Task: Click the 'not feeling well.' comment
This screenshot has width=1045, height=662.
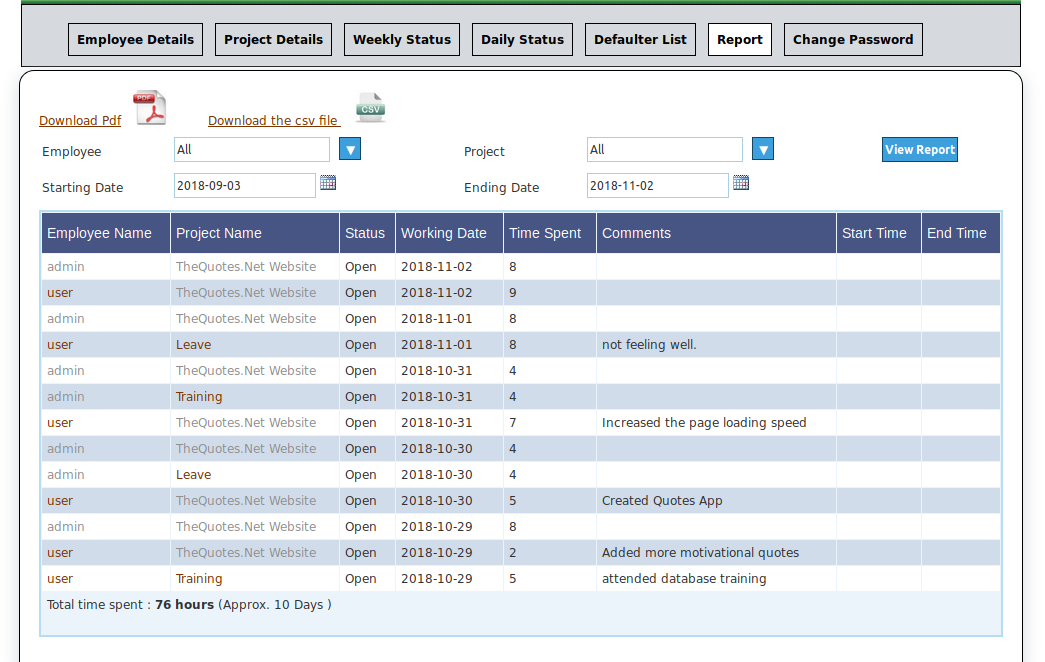Action: (649, 345)
